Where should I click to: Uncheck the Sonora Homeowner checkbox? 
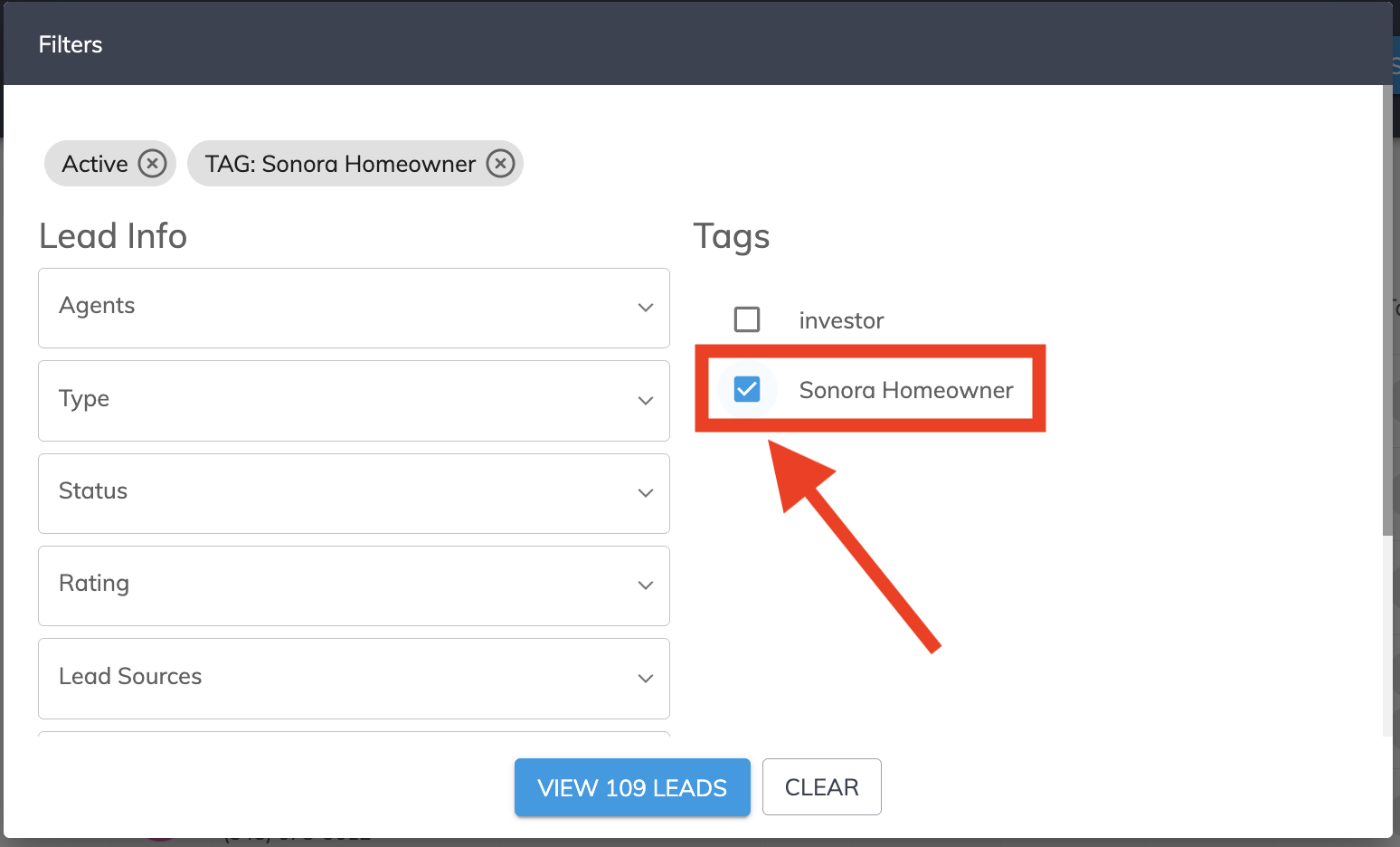pyautogui.click(x=747, y=389)
